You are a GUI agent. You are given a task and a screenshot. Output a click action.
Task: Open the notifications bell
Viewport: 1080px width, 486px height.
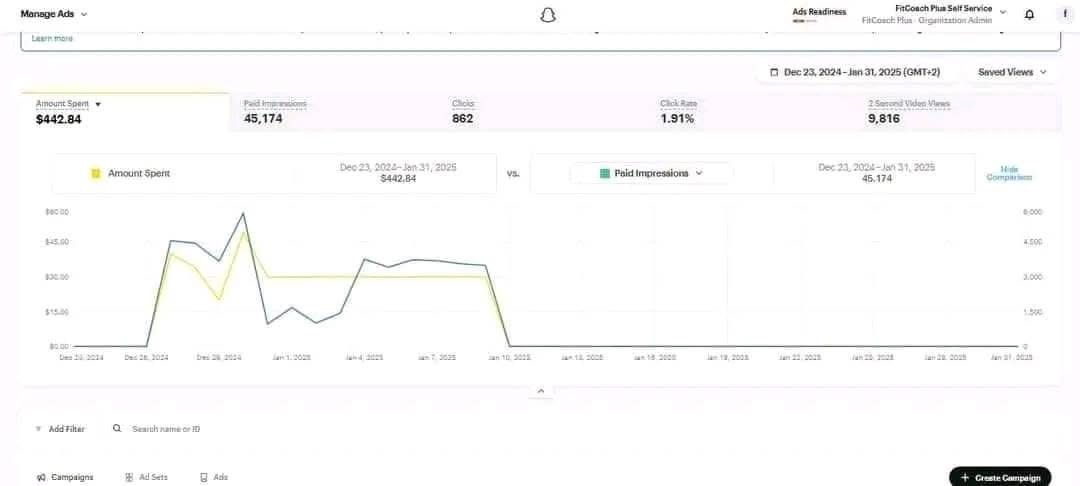coord(1030,15)
